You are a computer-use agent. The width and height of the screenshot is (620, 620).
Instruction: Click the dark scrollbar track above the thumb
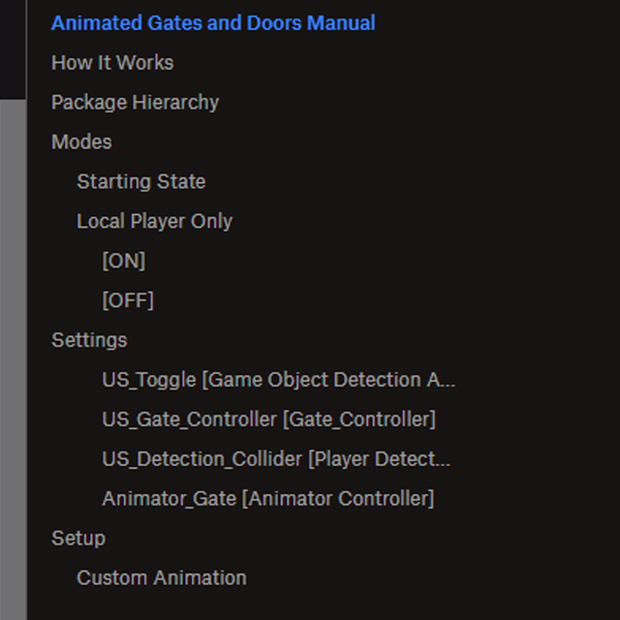(x=13, y=49)
